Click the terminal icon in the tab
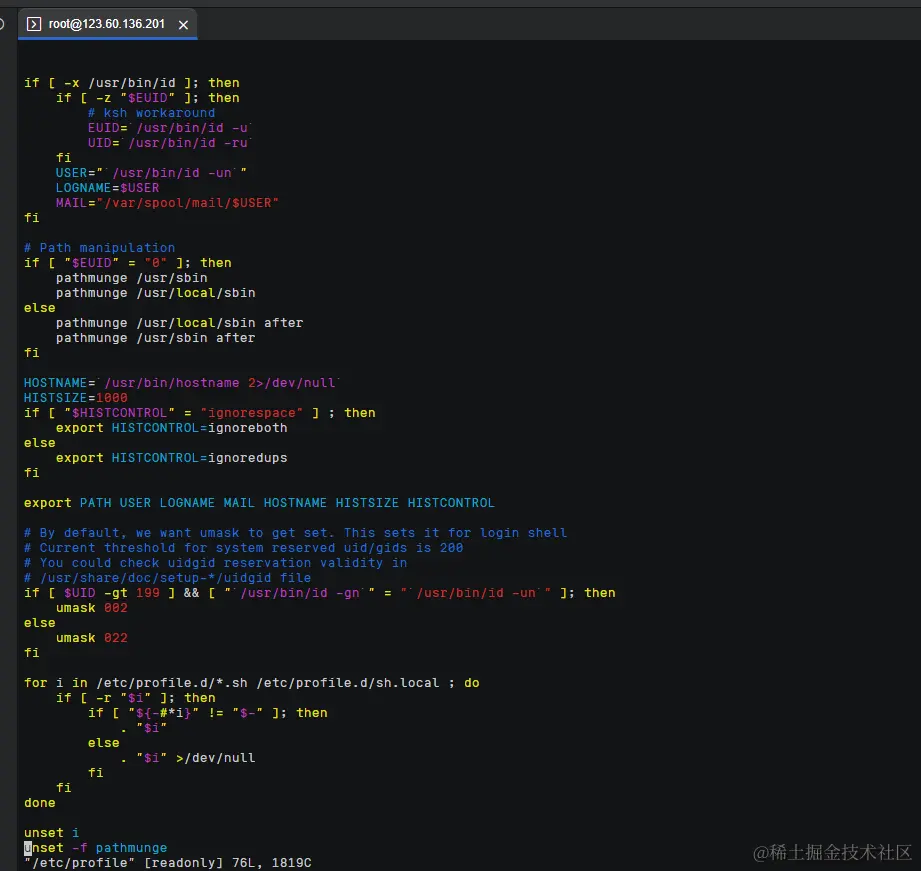The image size is (921, 871). coord(34,24)
